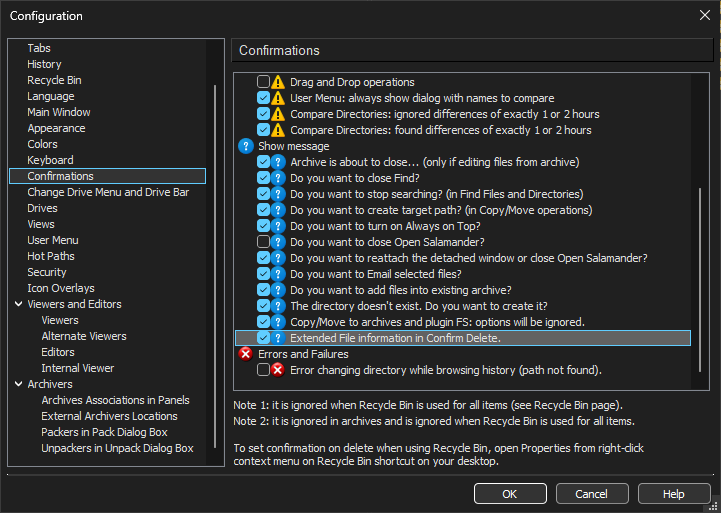Image resolution: width=721 pixels, height=513 pixels.
Task: Click the question icon beside close Find row
Action: click(278, 178)
